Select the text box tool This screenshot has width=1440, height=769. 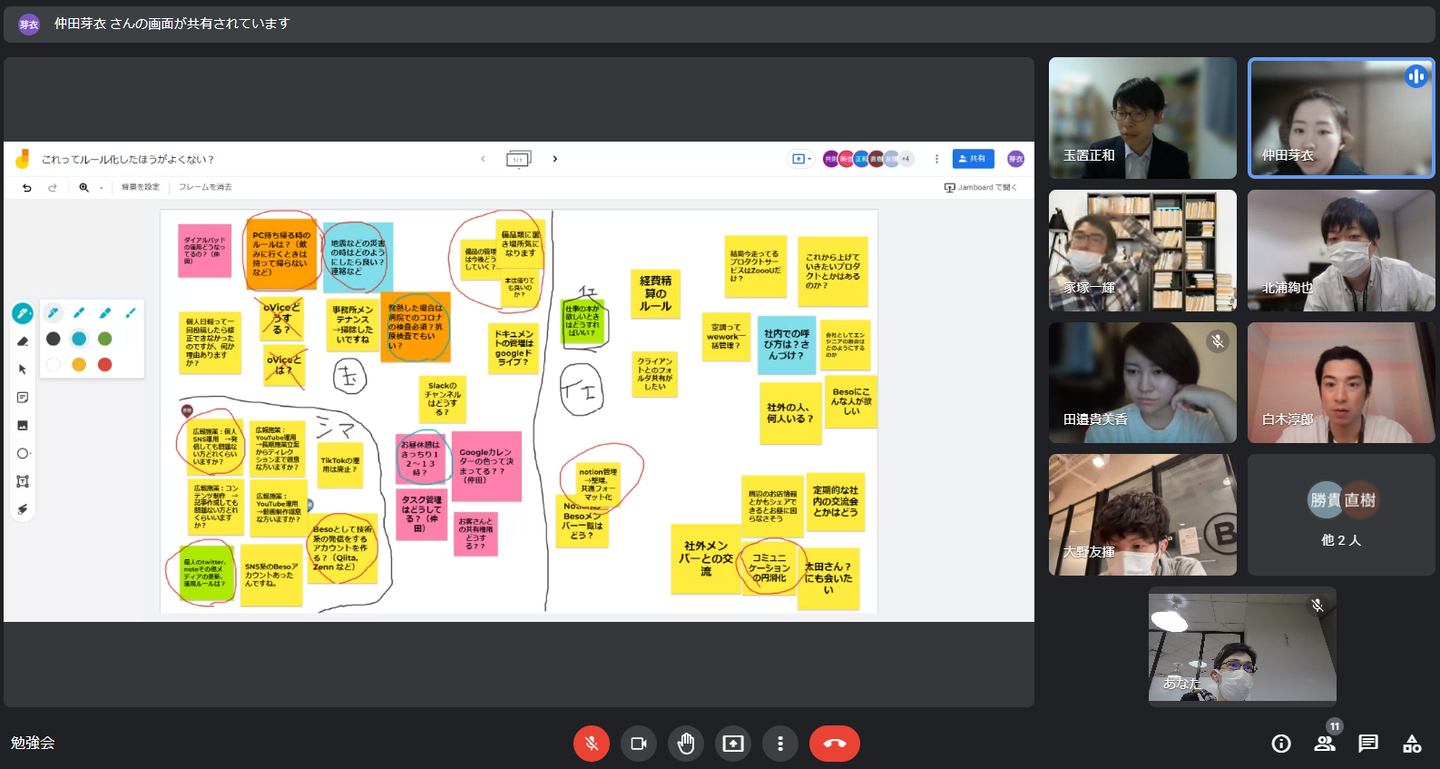tap(22, 481)
